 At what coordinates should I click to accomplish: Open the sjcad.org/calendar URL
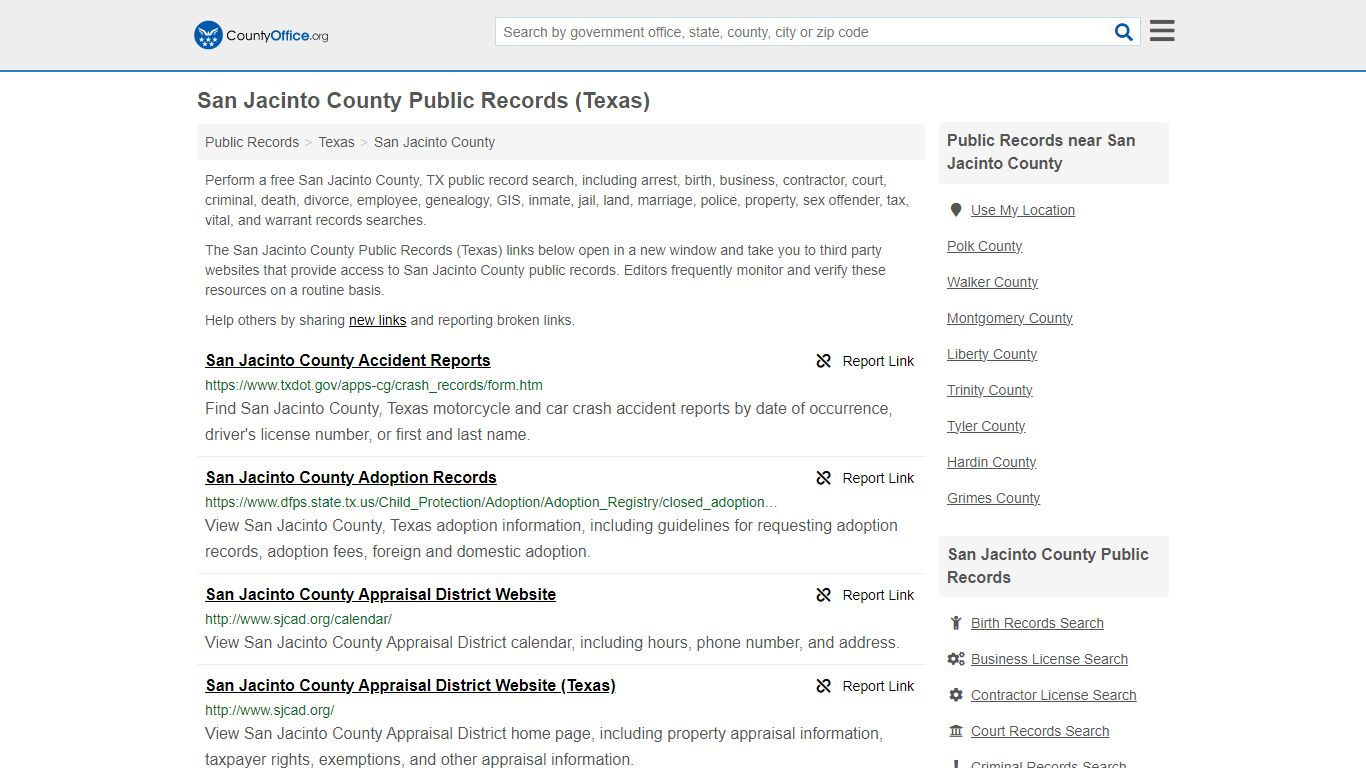[298, 619]
